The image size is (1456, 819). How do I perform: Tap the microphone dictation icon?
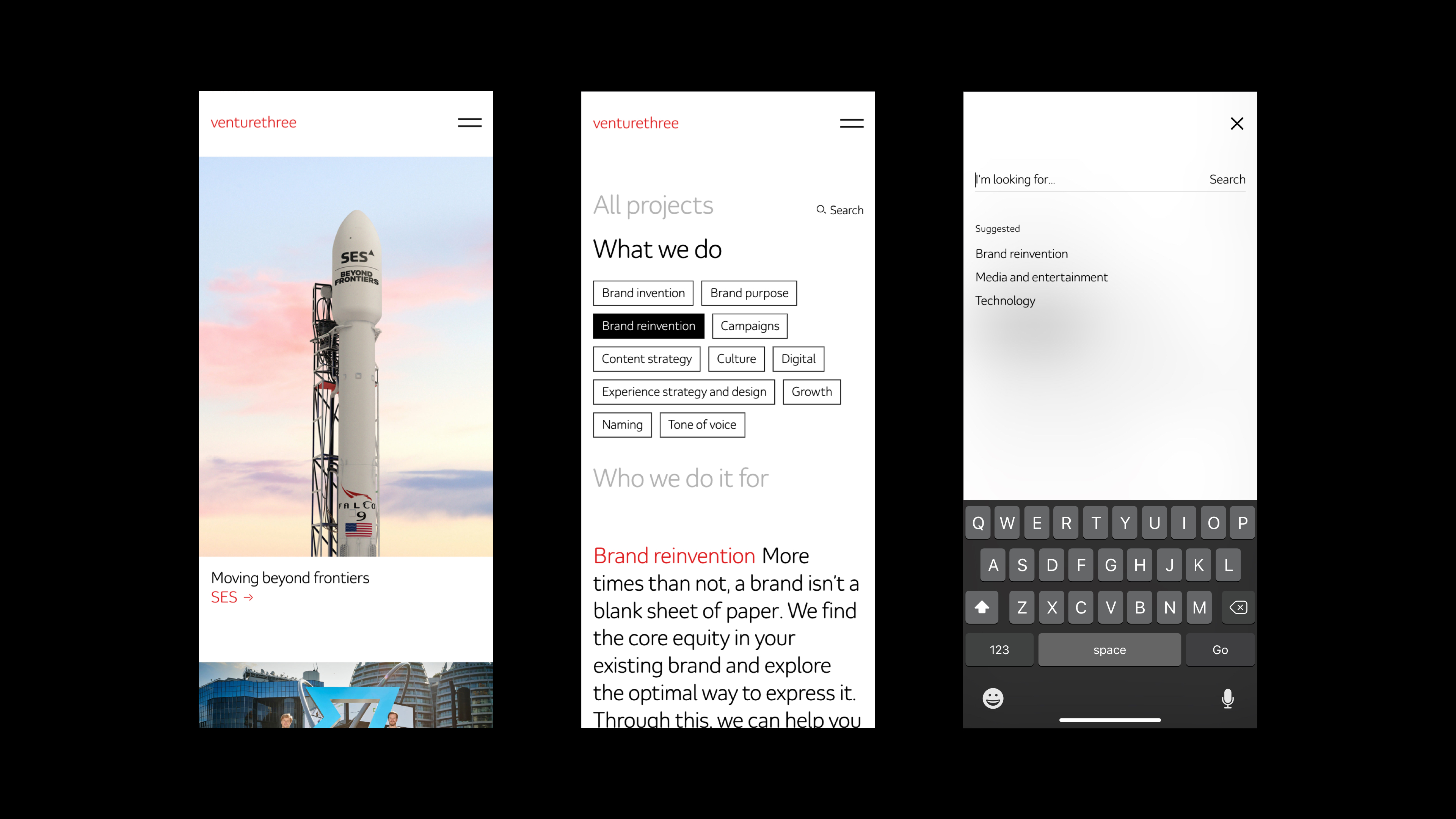pos(1227,698)
